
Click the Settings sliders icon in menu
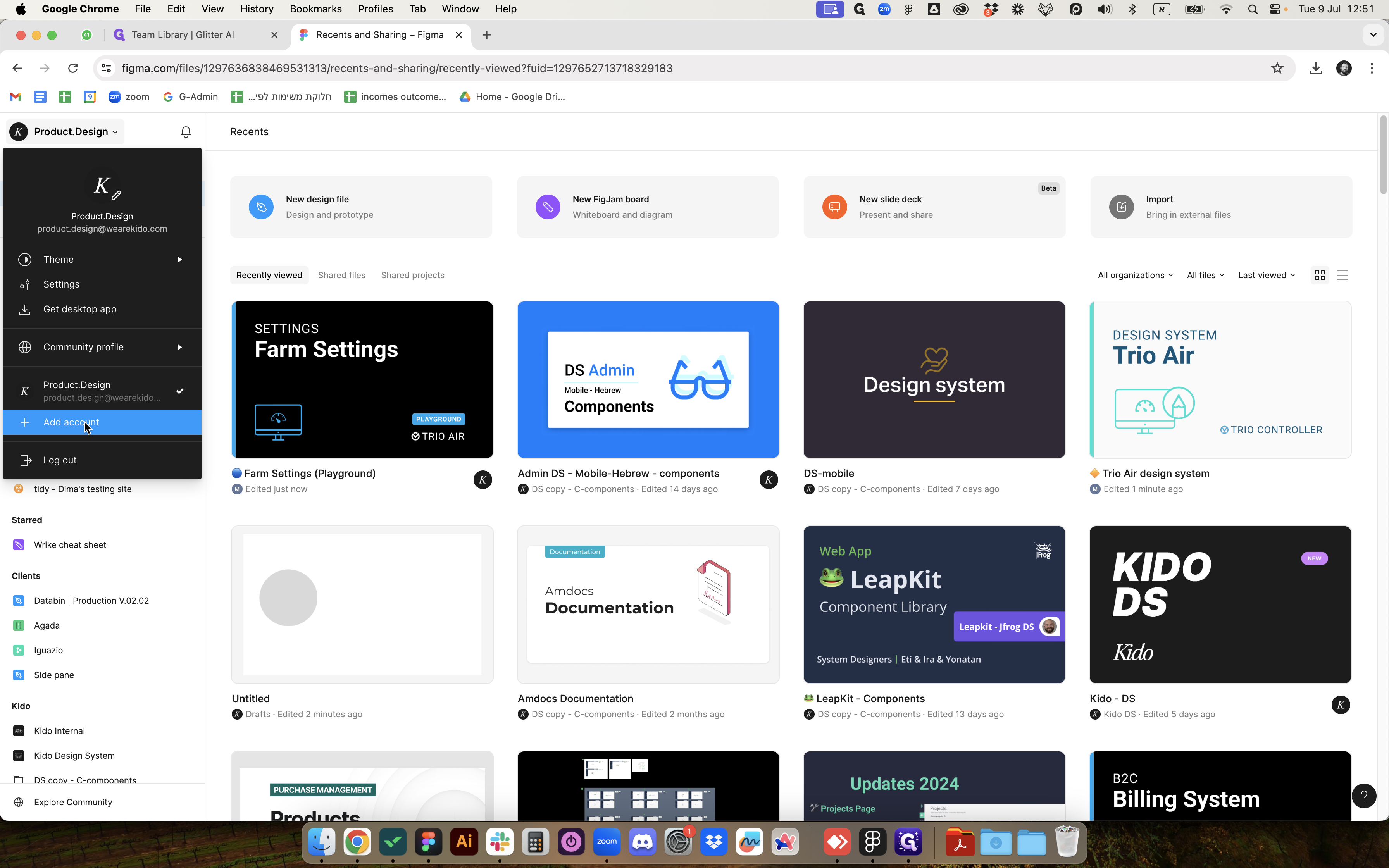[25, 284]
